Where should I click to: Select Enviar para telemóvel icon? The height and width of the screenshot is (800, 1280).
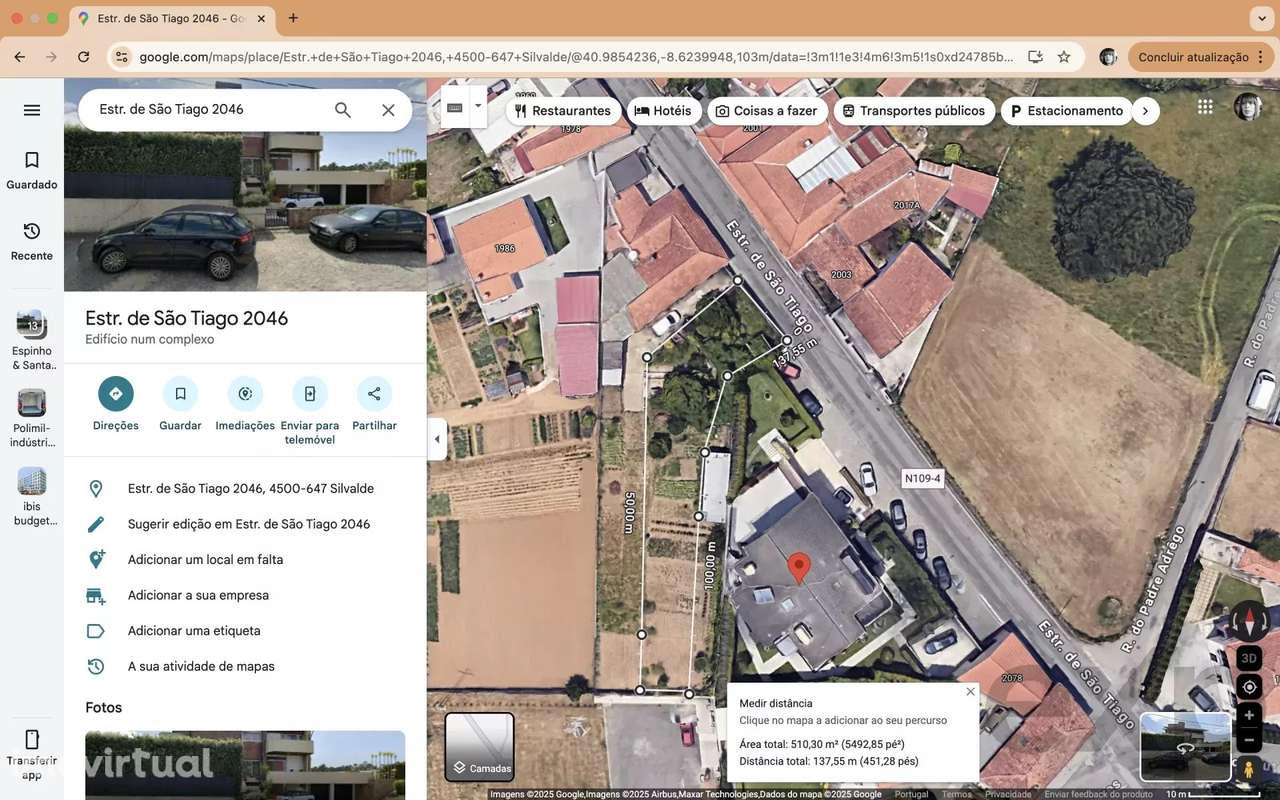[310, 393]
